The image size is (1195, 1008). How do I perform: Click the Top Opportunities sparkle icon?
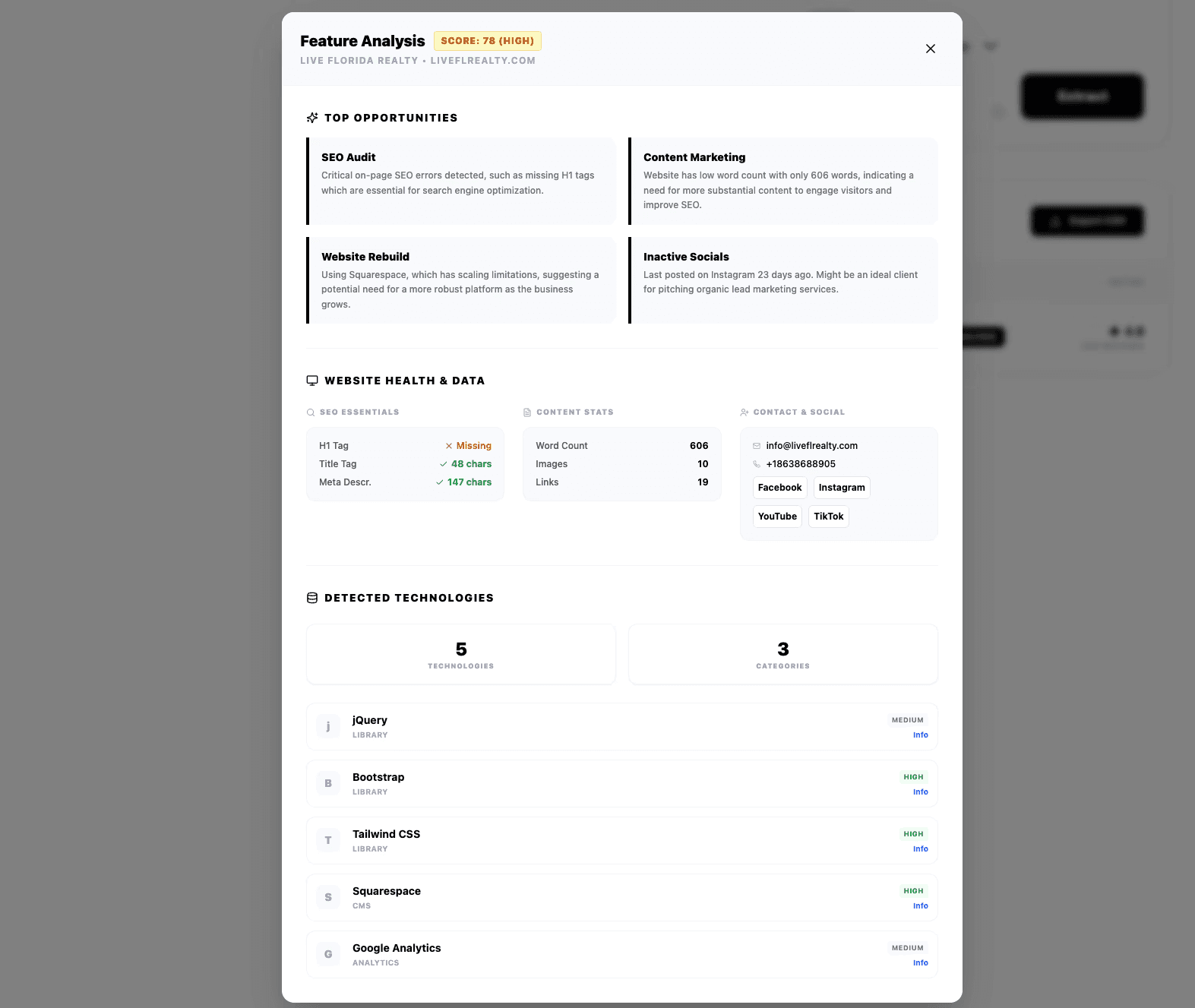point(312,118)
